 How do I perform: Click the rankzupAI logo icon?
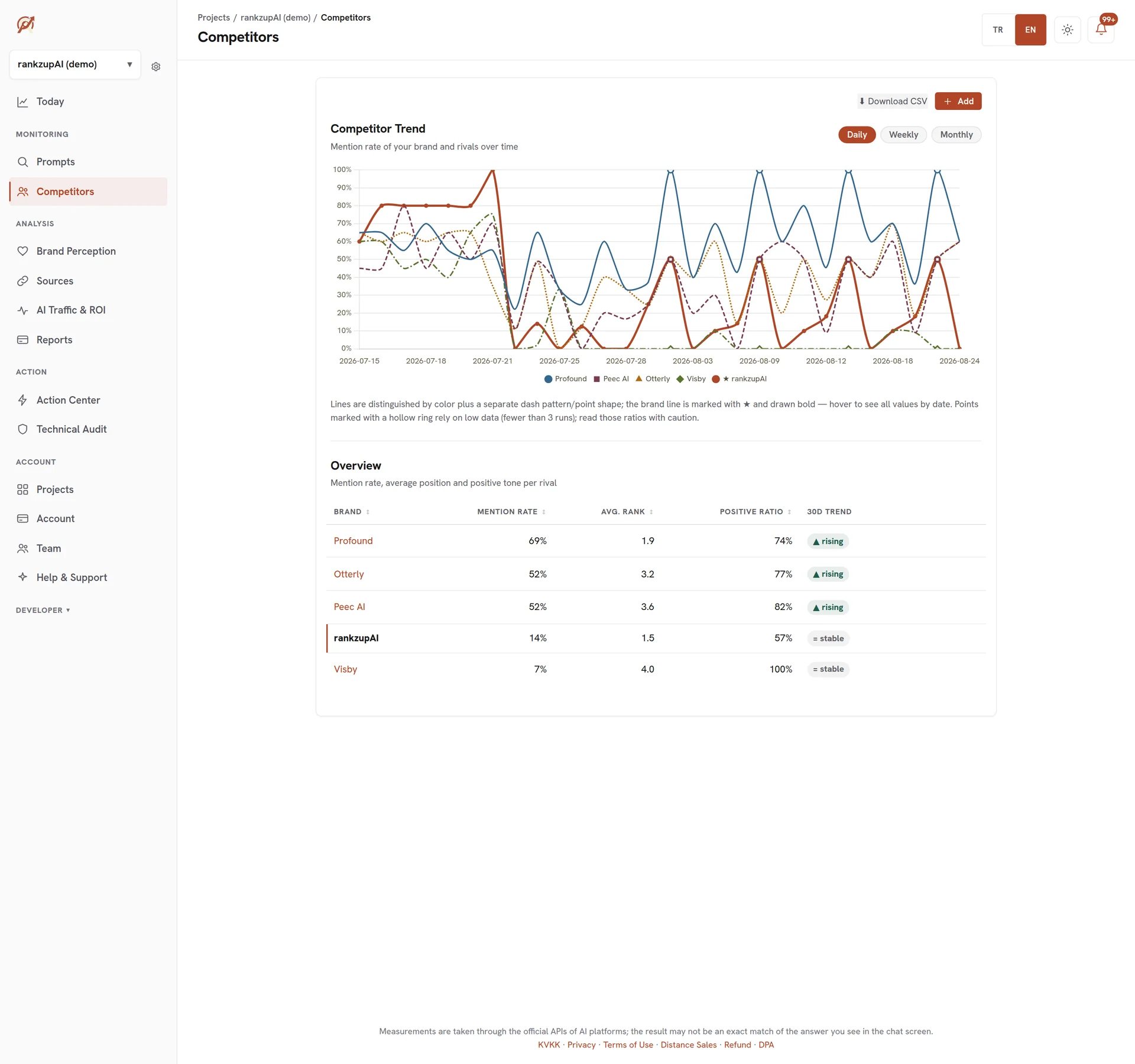click(25, 25)
